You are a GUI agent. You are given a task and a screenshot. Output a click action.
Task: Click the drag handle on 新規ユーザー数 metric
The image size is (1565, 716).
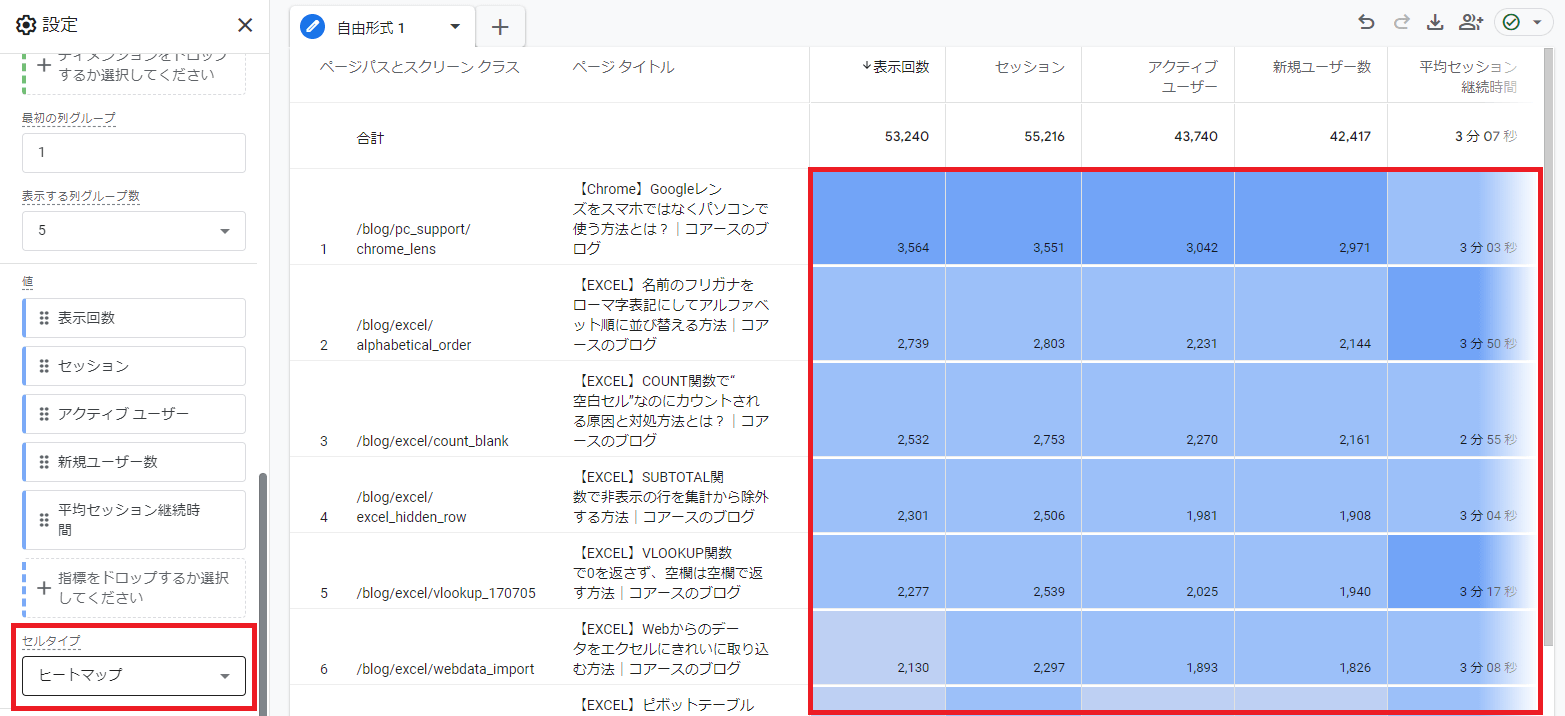[x=43, y=462]
